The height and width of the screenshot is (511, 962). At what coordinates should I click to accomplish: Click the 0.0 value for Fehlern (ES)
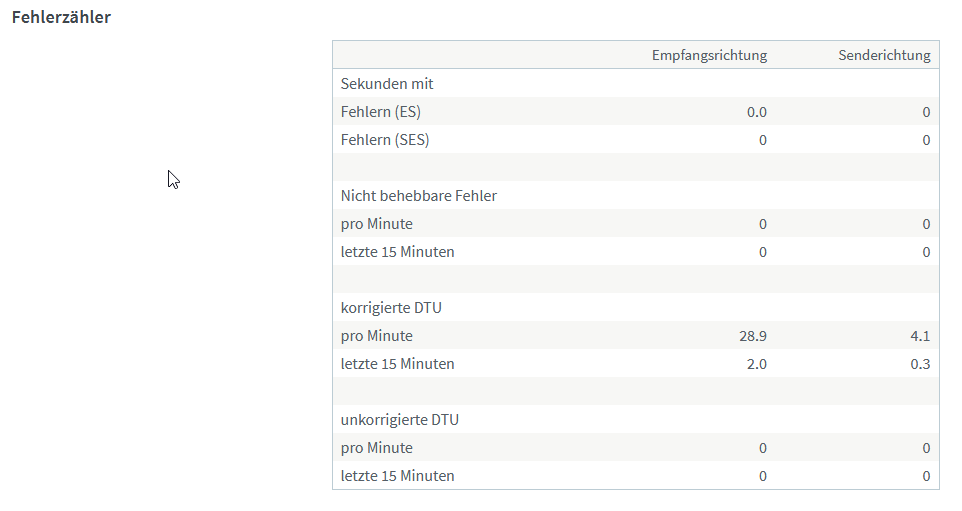point(757,112)
